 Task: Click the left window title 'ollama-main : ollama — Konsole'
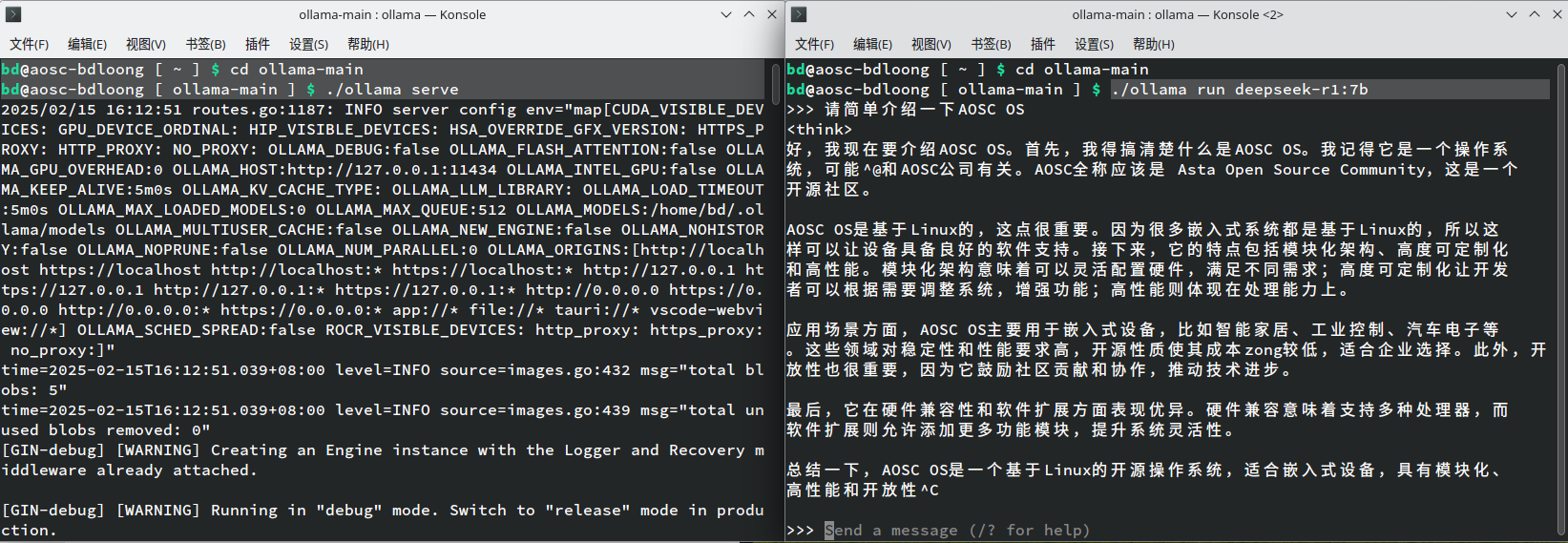click(392, 14)
